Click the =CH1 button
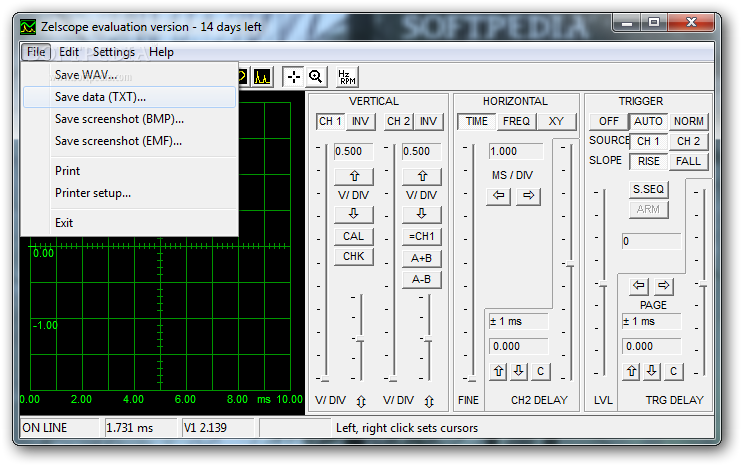Image resolution: width=742 pixels, height=466 pixels. [422, 236]
